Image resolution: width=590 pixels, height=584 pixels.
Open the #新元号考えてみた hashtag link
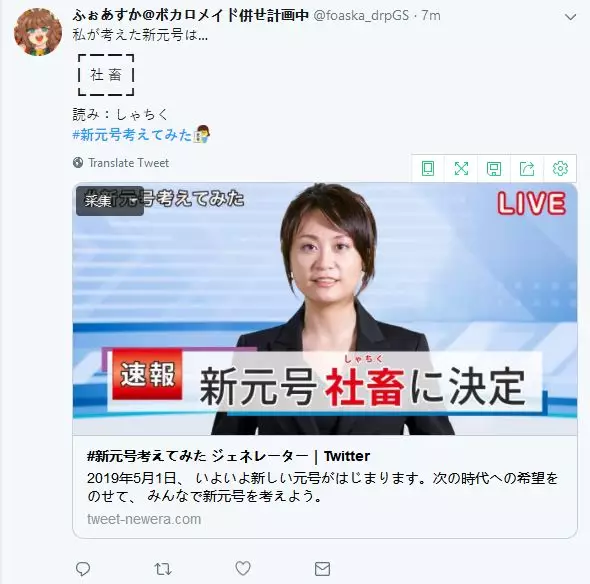[132, 135]
